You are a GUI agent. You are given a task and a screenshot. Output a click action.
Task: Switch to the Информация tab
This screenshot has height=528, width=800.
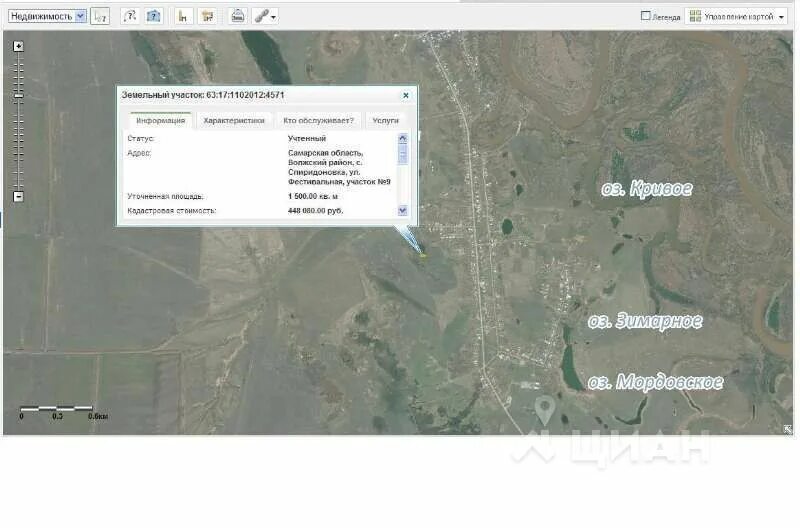coord(160,120)
